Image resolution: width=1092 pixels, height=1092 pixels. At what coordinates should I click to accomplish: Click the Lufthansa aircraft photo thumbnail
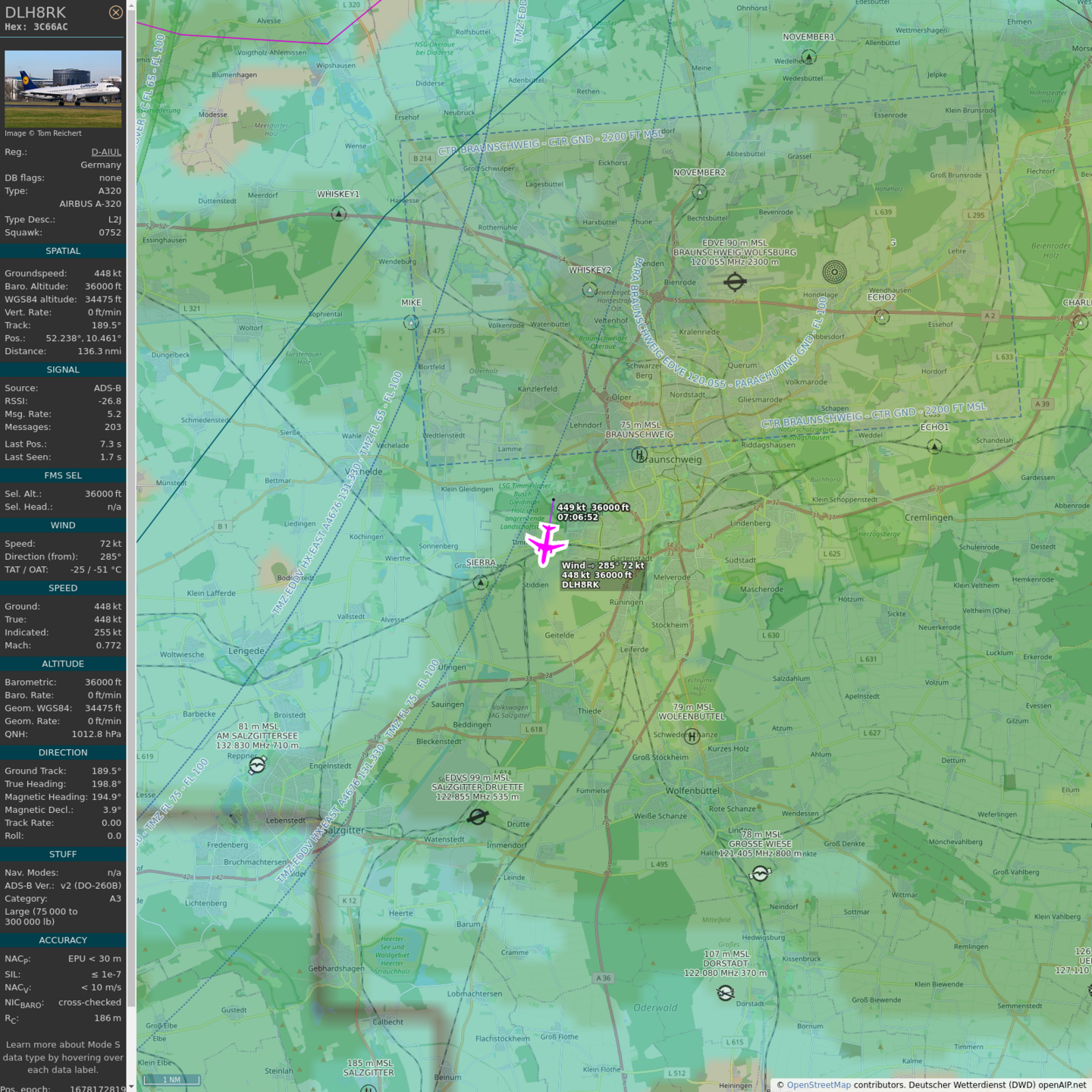(63, 89)
